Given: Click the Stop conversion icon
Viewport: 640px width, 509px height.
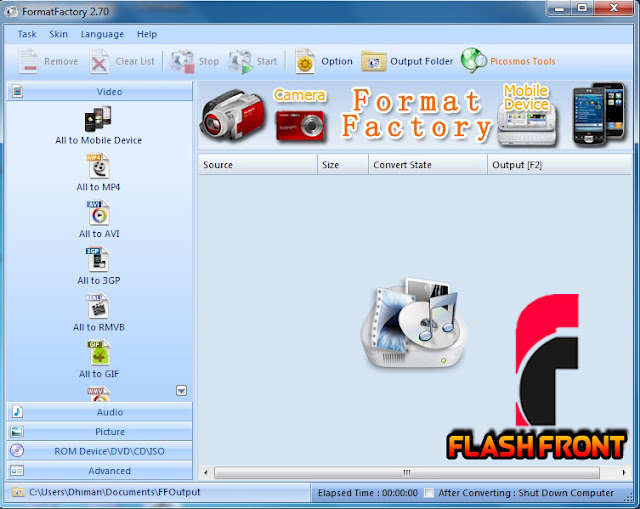Looking at the screenshot, I should [x=182, y=62].
